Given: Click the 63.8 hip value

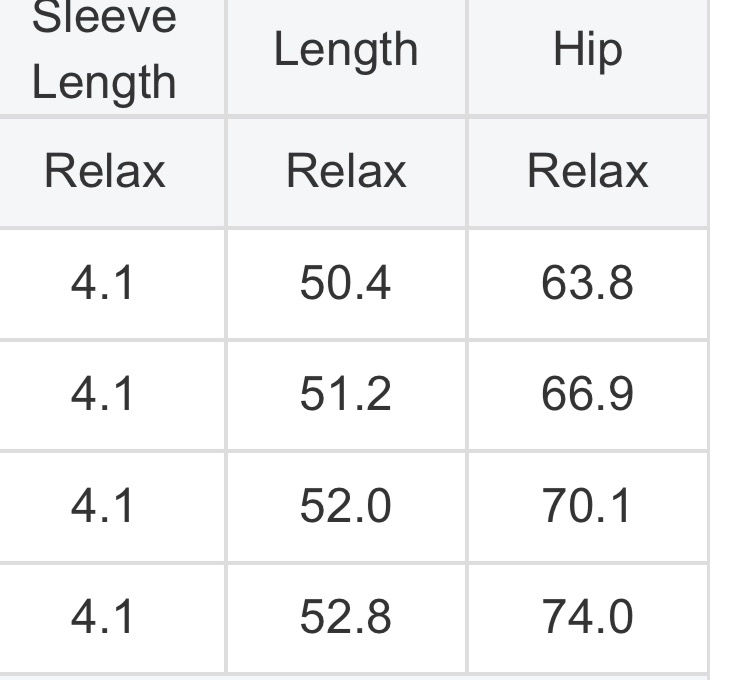Looking at the screenshot, I should (x=587, y=284).
